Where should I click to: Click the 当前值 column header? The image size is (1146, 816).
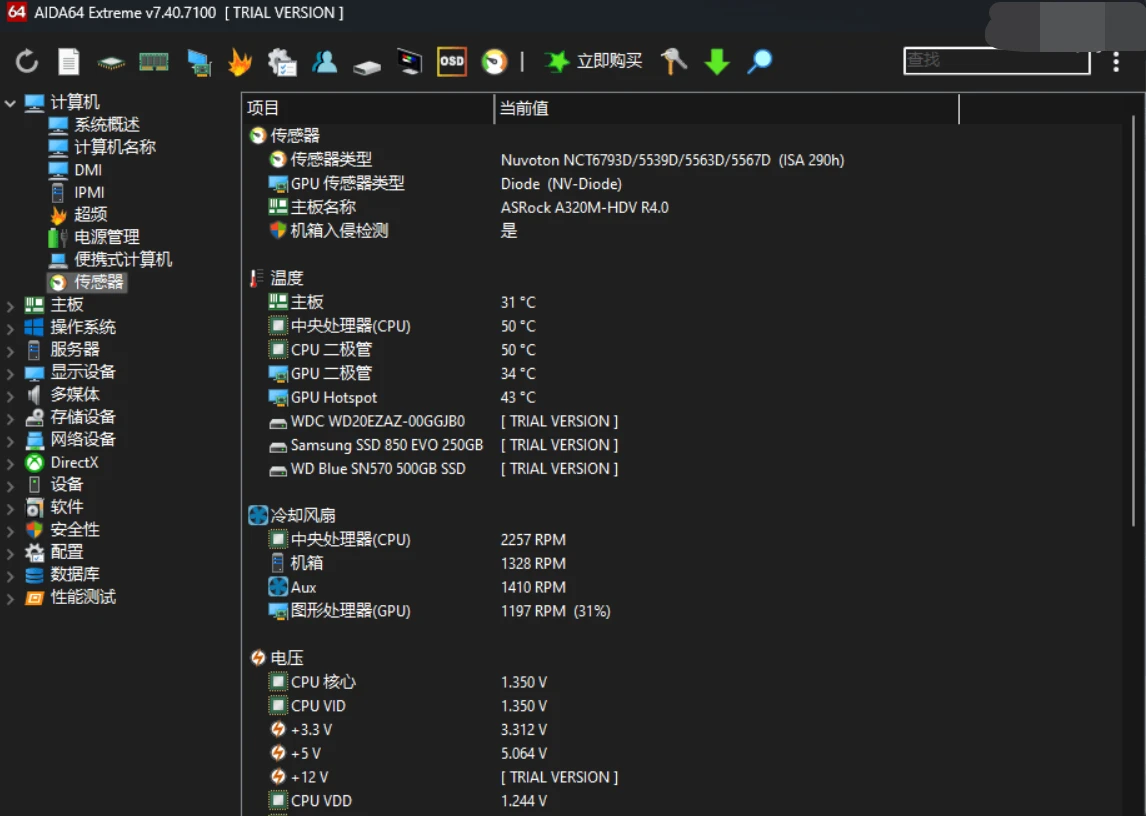pos(726,108)
